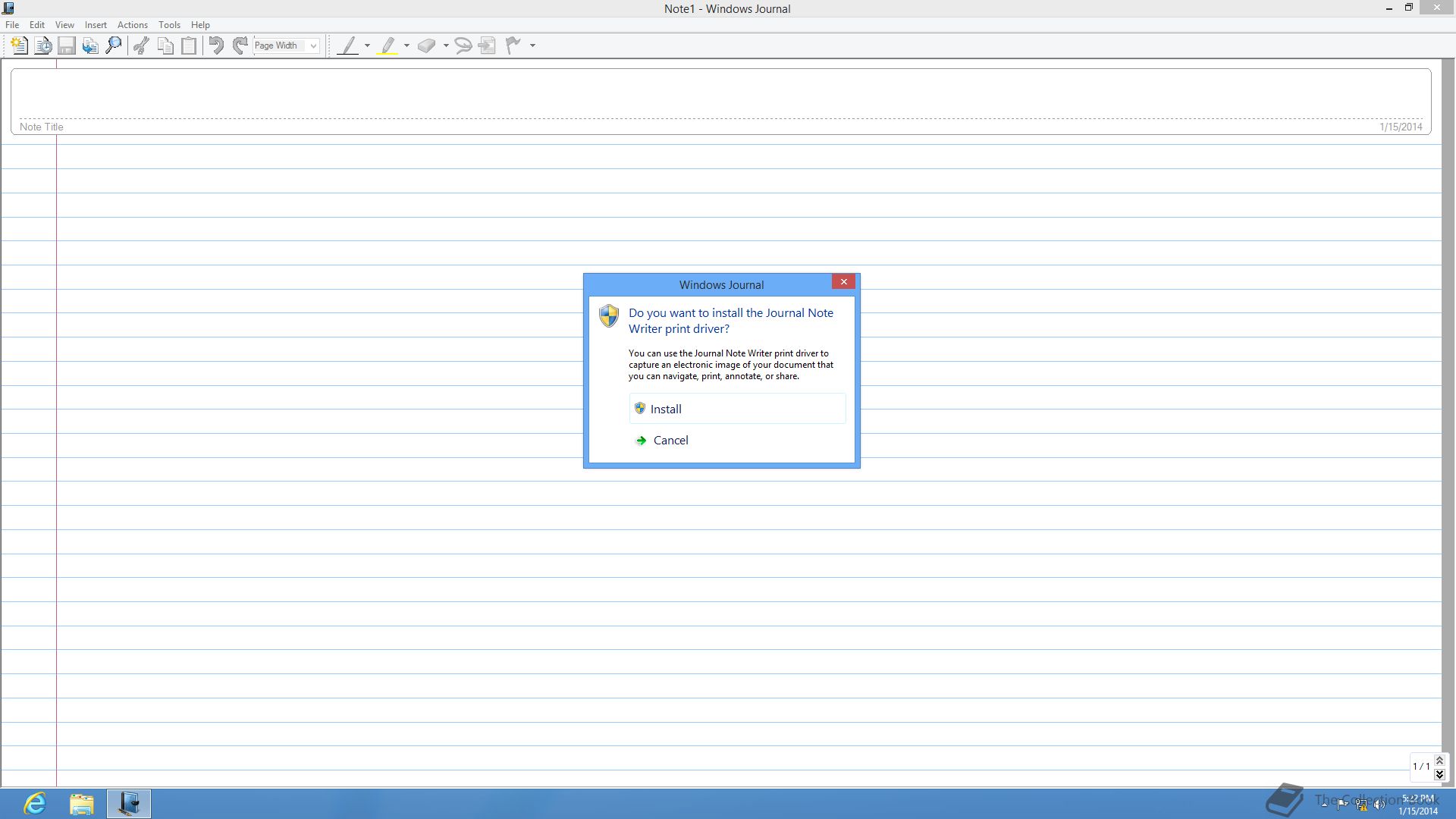Viewport: 1456px width, 819px height.
Task: Click the Paste clipboard icon
Action: (x=189, y=45)
